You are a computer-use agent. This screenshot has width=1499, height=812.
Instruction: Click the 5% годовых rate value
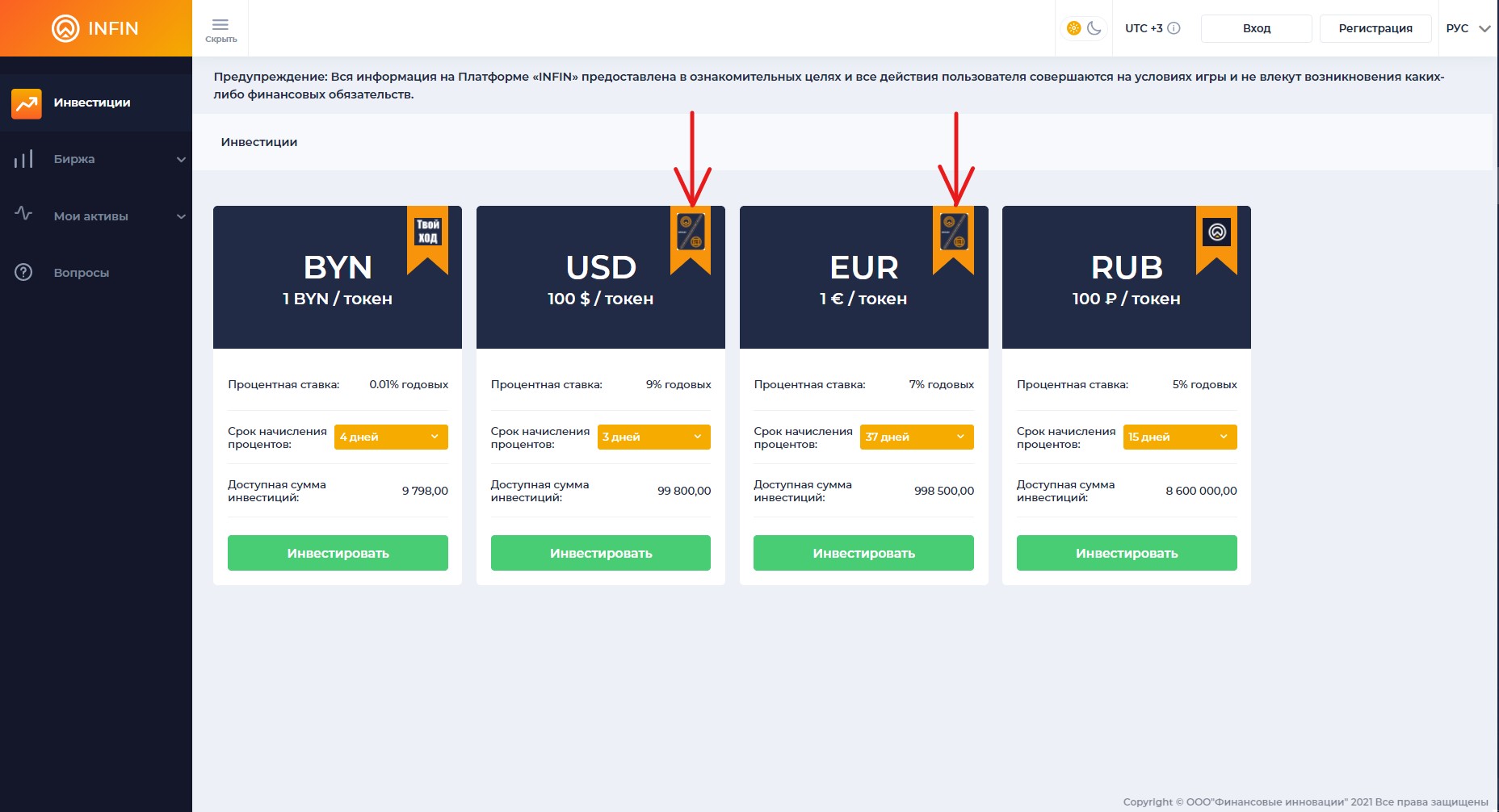(1205, 384)
